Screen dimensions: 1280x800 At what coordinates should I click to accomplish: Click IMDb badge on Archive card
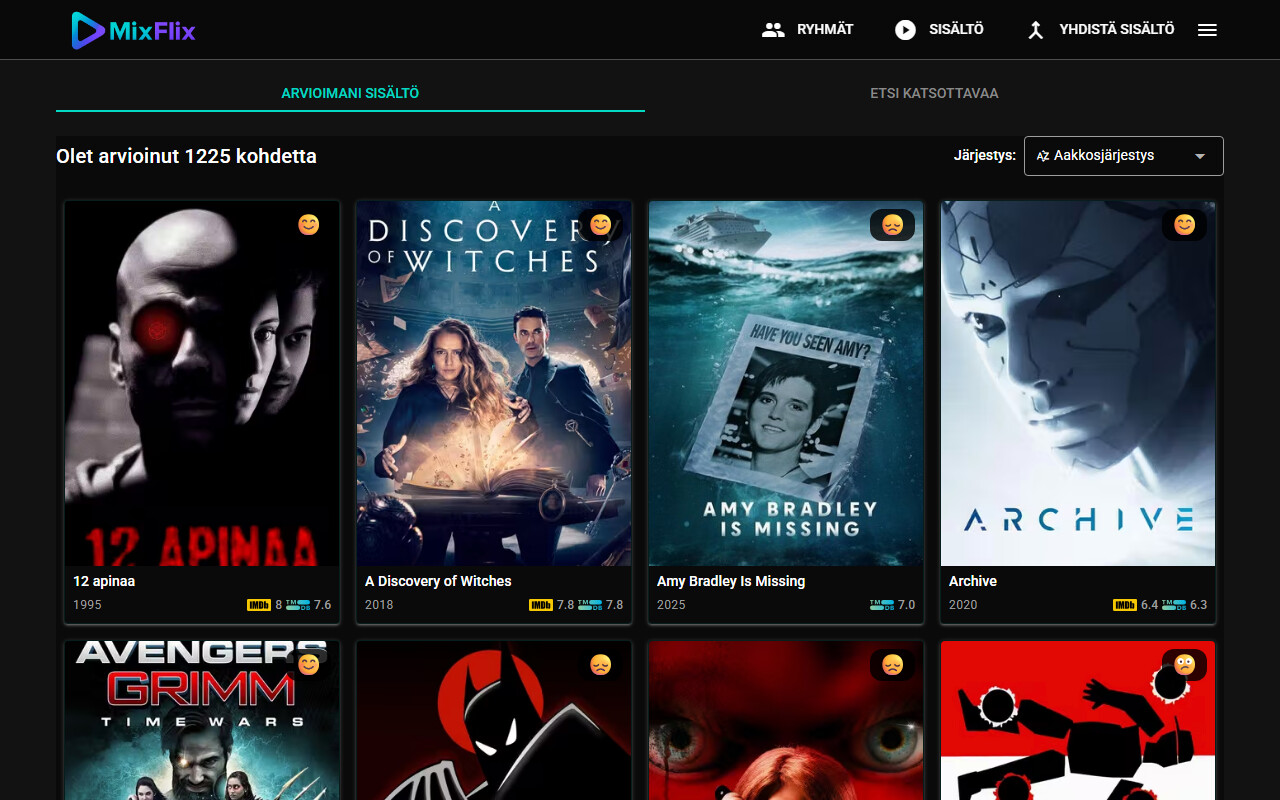[1125, 605]
